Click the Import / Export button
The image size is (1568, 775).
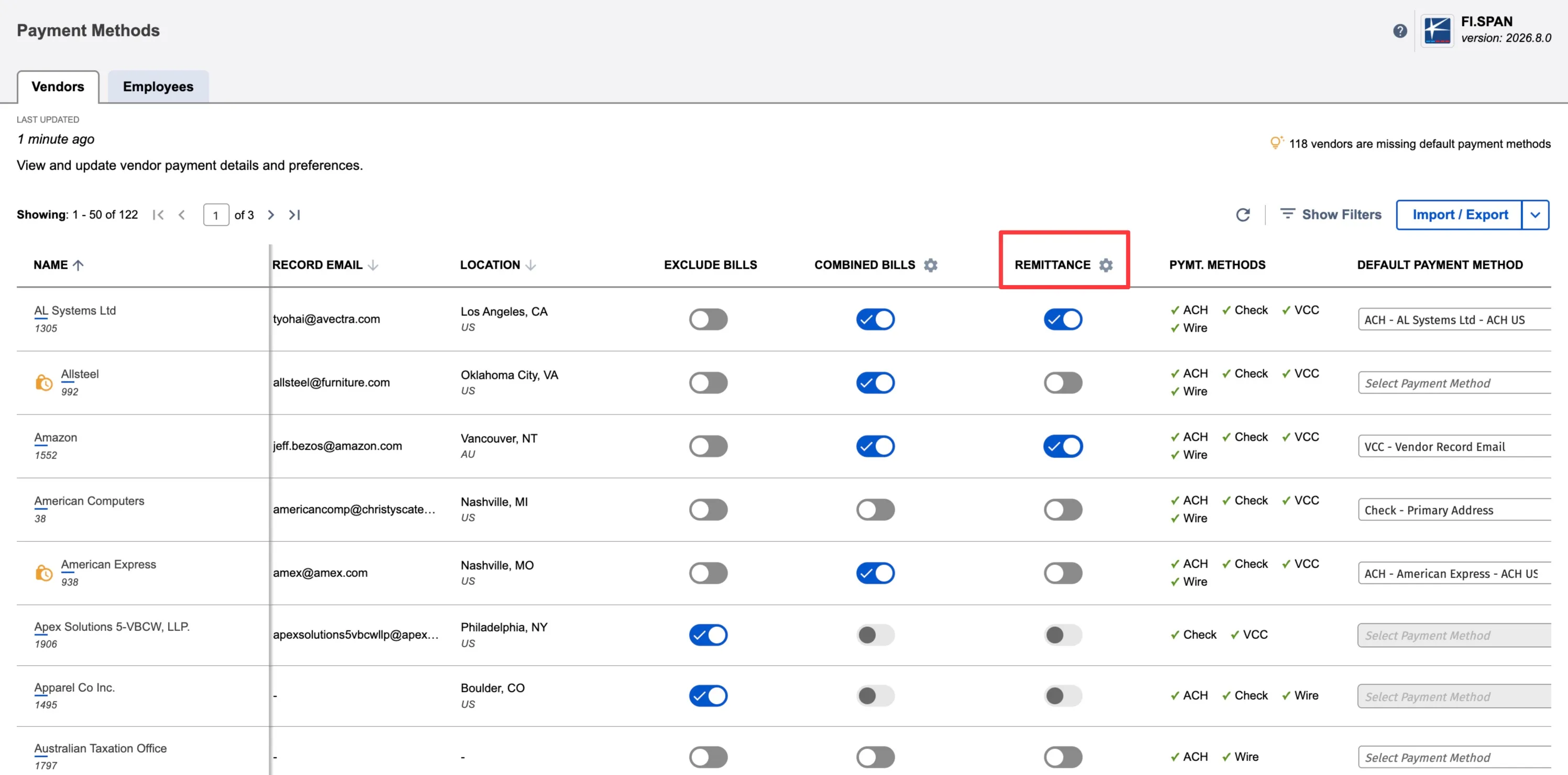click(1460, 215)
